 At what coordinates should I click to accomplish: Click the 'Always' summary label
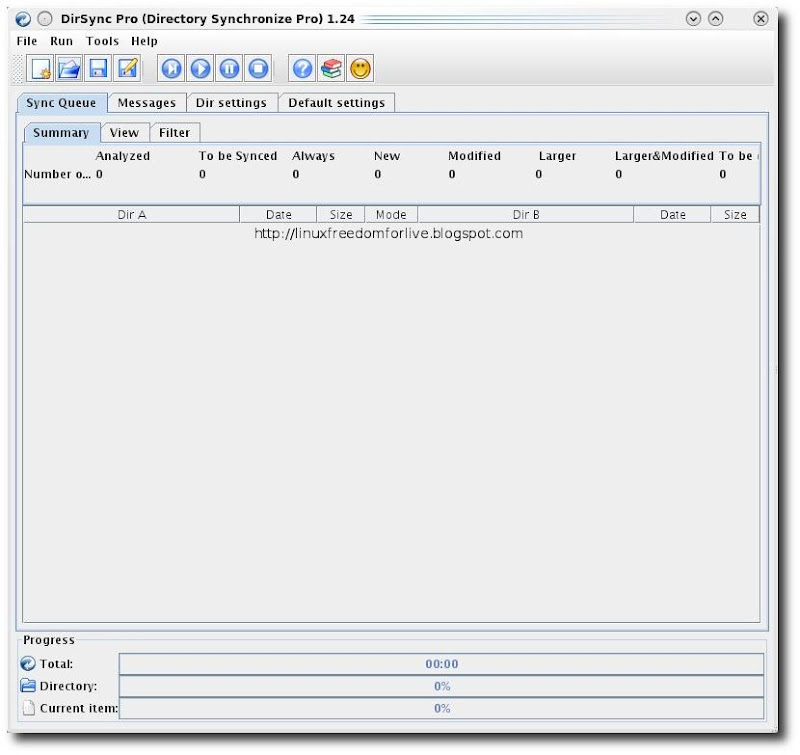(x=314, y=156)
